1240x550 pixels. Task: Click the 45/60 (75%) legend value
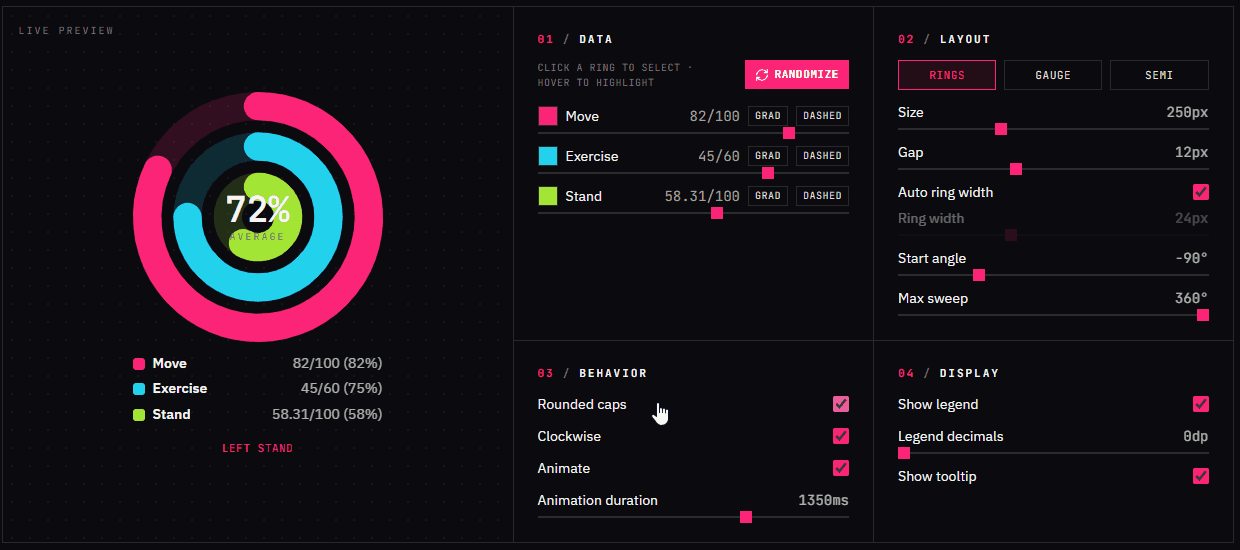click(341, 389)
